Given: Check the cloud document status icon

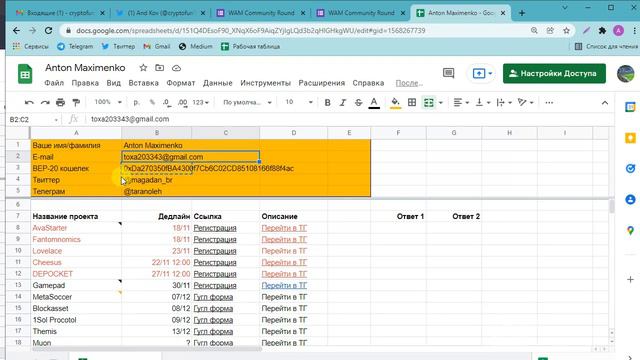Looking at the screenshot, I should (x=176, y=68).
